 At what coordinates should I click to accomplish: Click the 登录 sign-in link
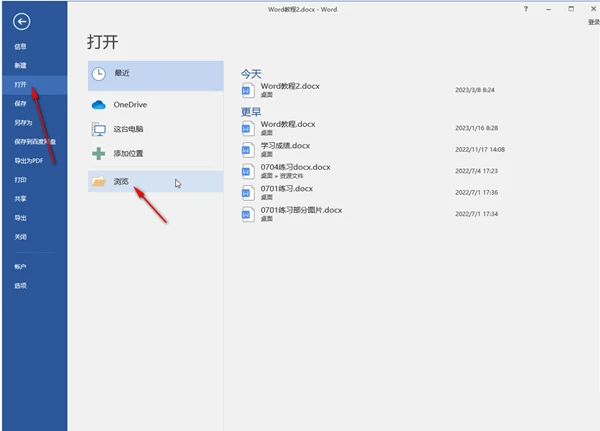coord(594,22)
